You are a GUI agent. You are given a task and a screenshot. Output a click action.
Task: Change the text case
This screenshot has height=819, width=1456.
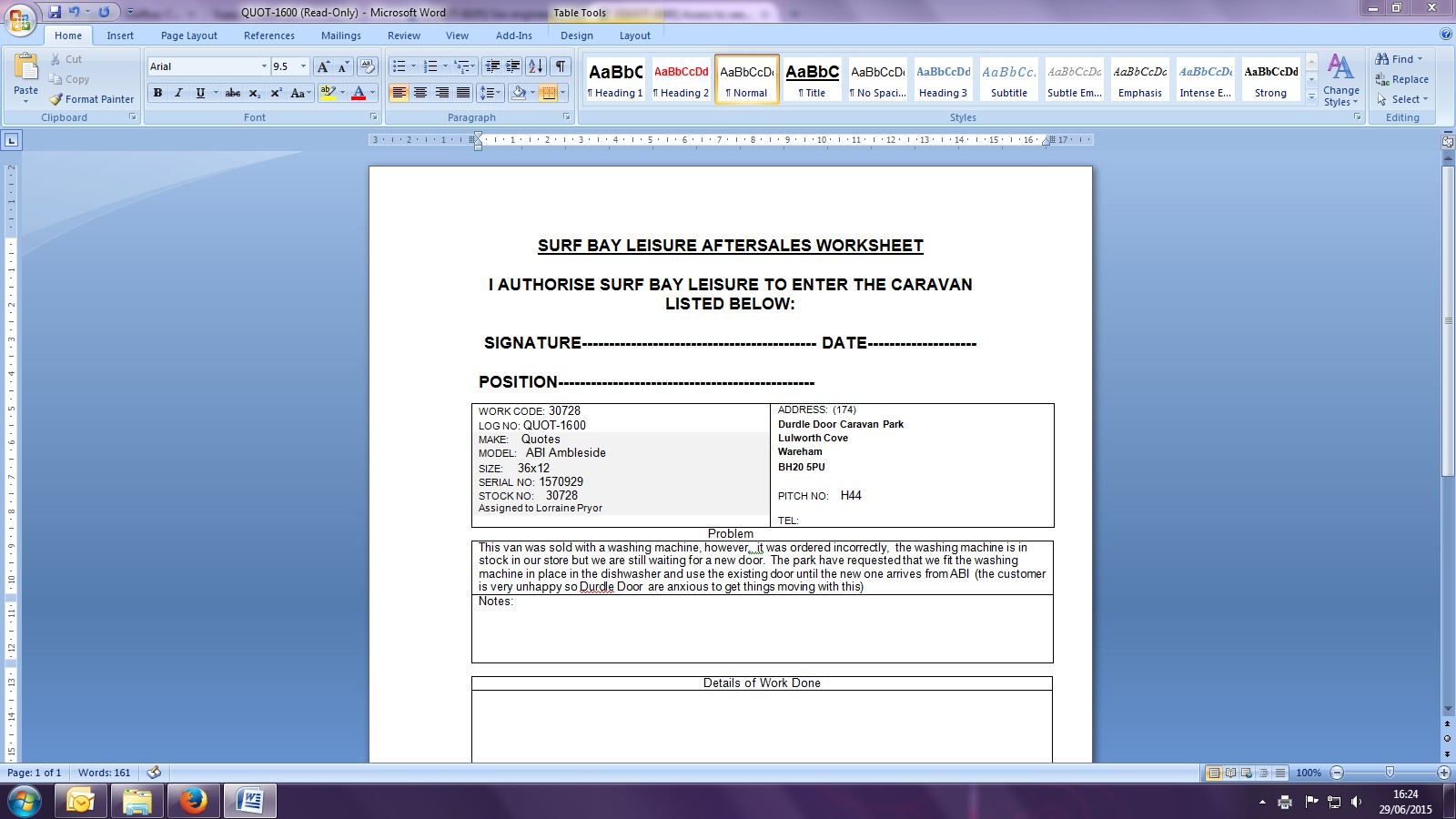tap(299, 93)
